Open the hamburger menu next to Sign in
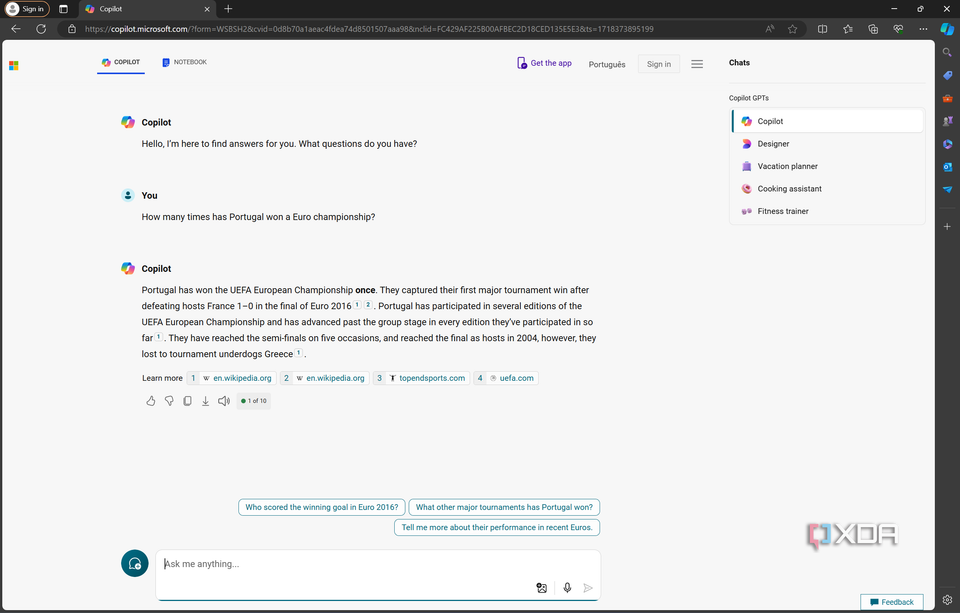Viewport: 960px width, 613px height. coord(697,64)
